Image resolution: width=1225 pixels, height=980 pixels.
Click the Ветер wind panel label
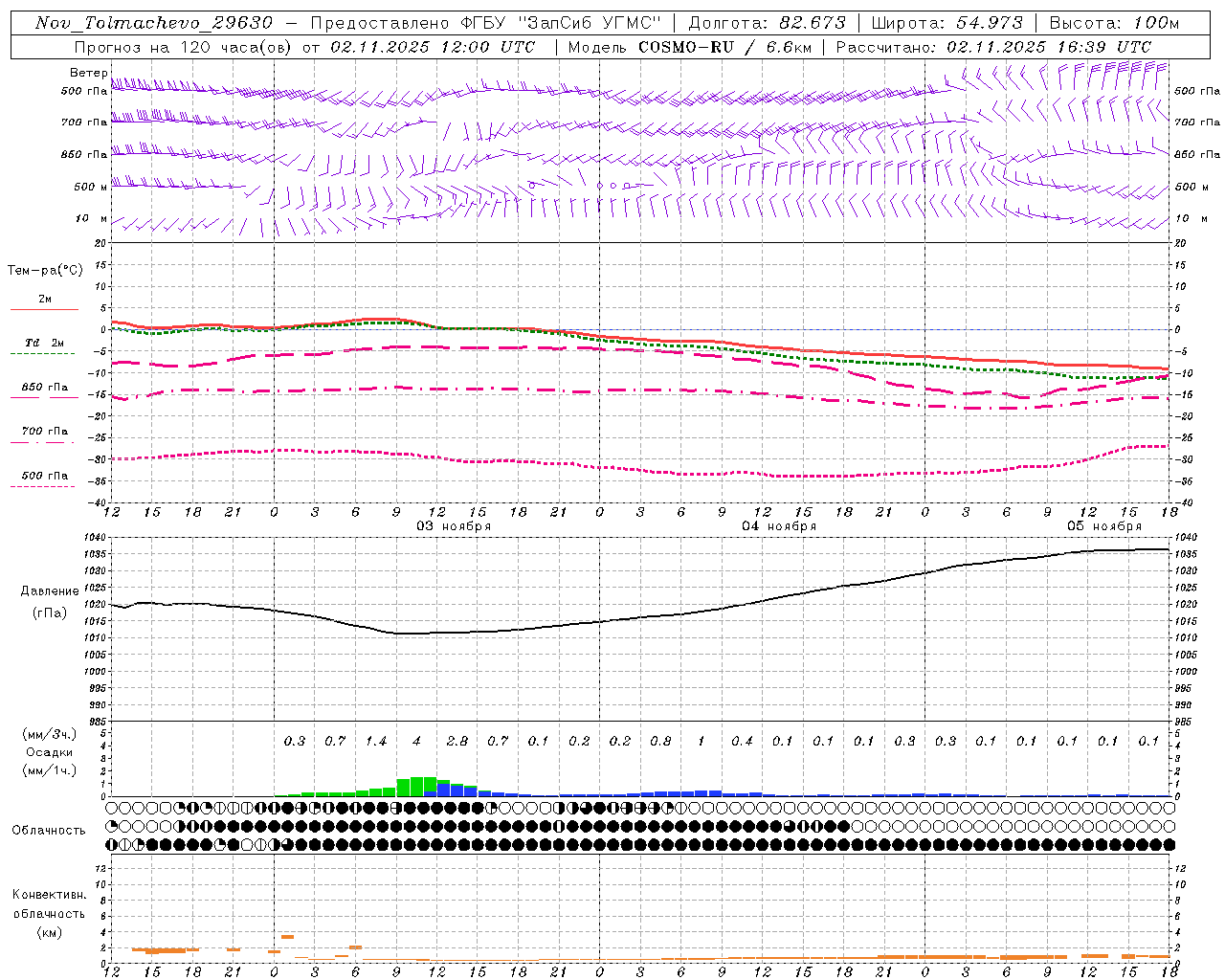pyautogui.click(x=88, y=73)
